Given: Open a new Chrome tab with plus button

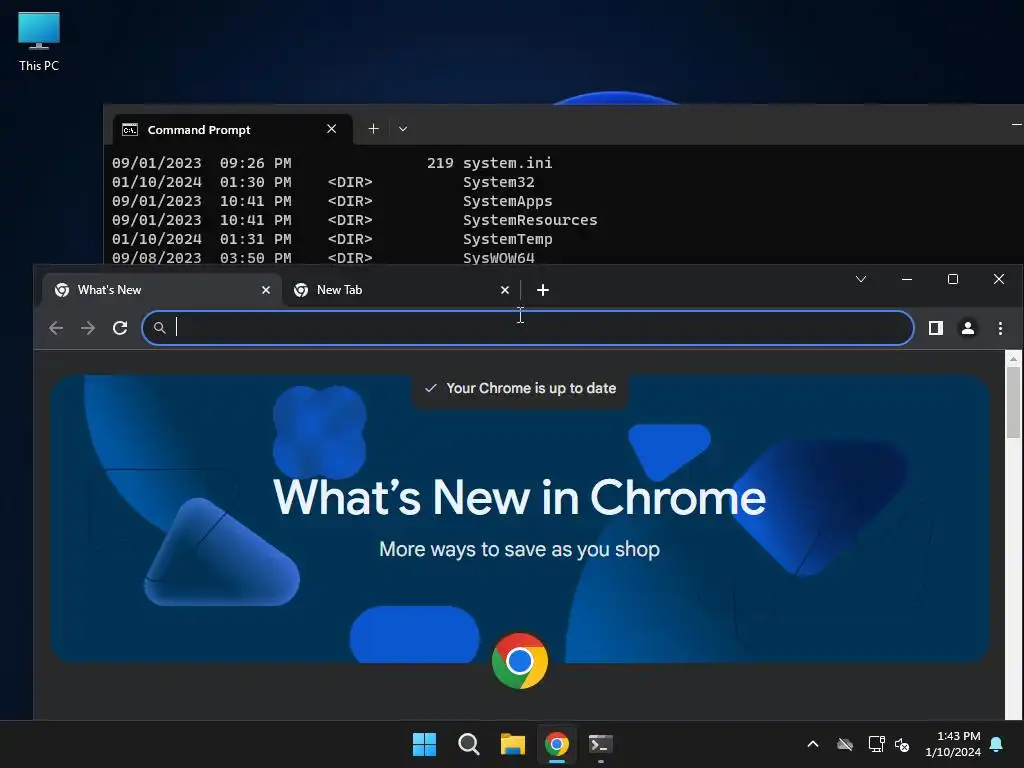Looking at the screenshot, I should 543,290.
